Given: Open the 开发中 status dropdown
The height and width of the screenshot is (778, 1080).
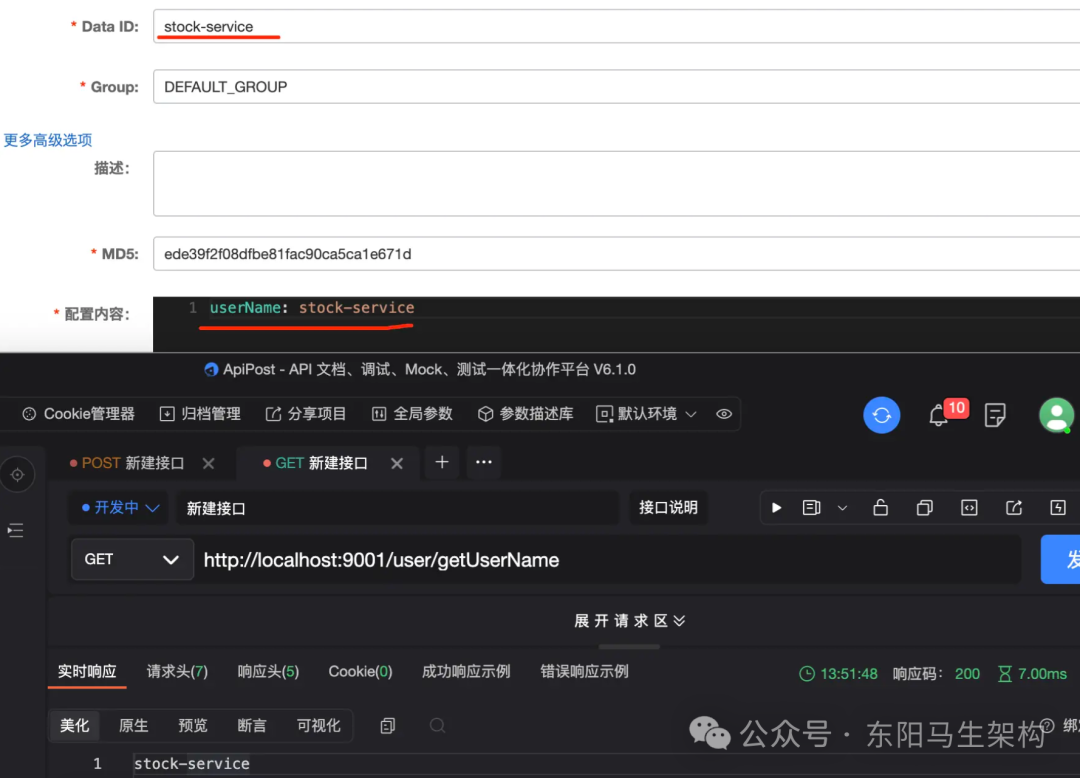Looking at the screenshot, I should click(x=120, y=508).
